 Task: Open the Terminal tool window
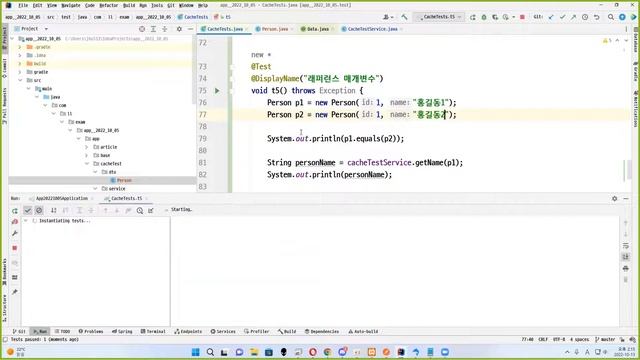(153, 331)
